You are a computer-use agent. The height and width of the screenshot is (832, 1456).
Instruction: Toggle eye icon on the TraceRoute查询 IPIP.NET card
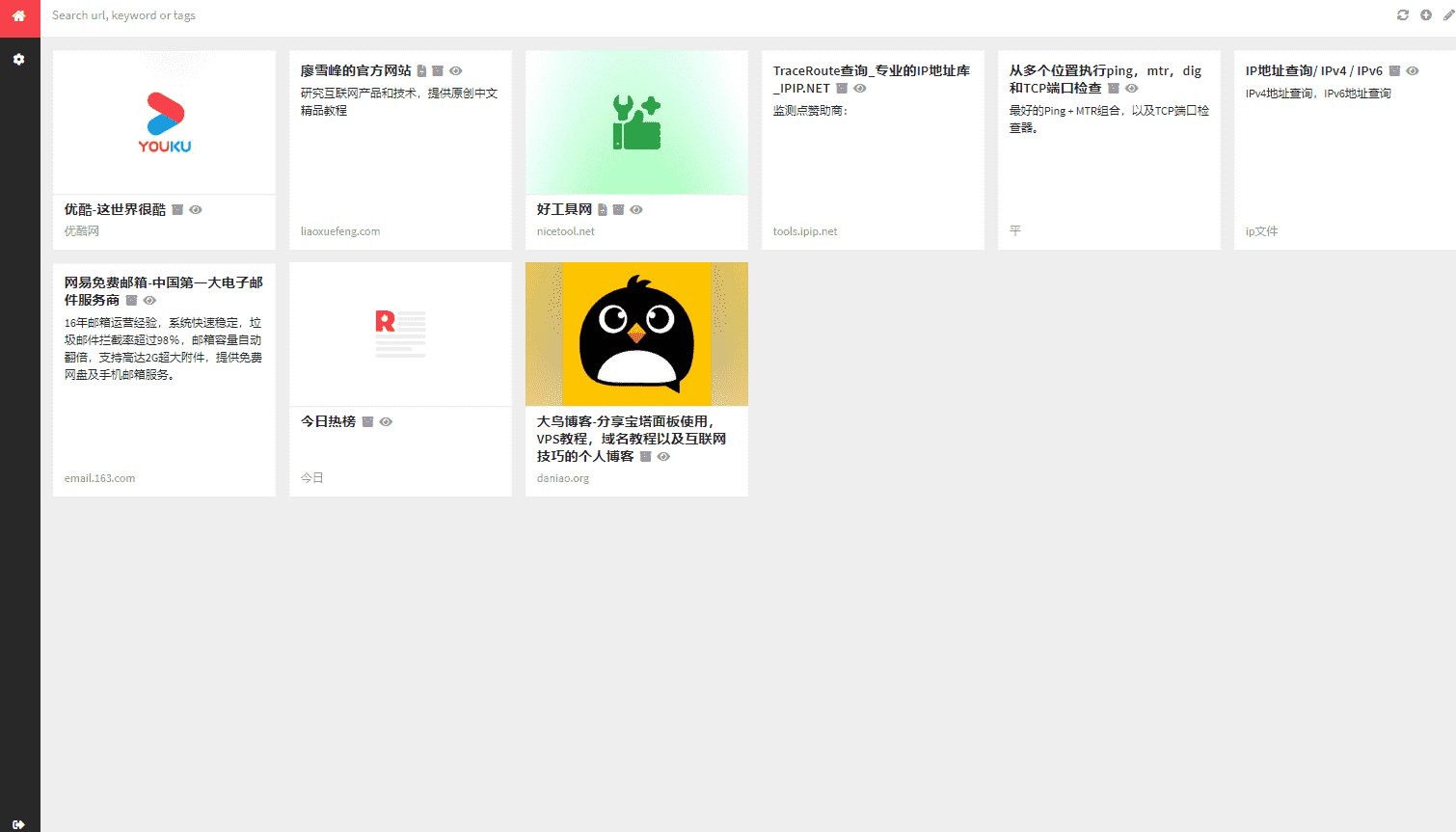pyautogui.click(x=860, y=88)
